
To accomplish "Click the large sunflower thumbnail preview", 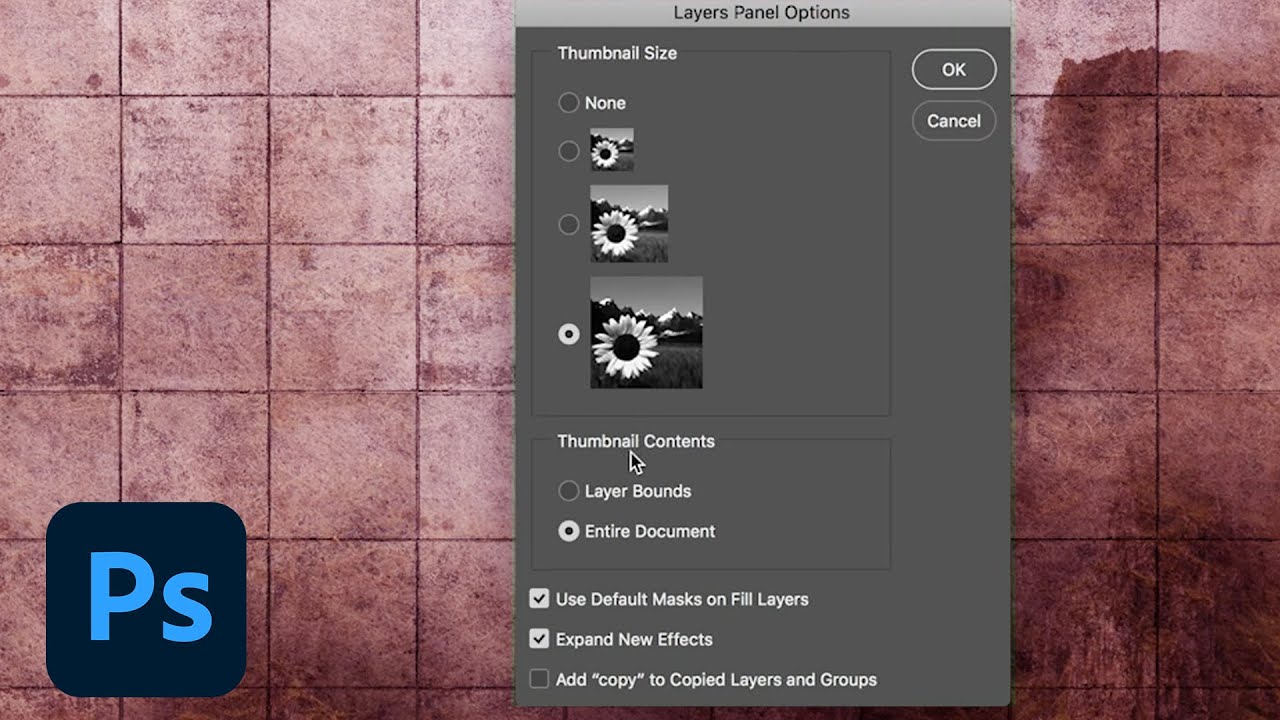I will (647, 333).
